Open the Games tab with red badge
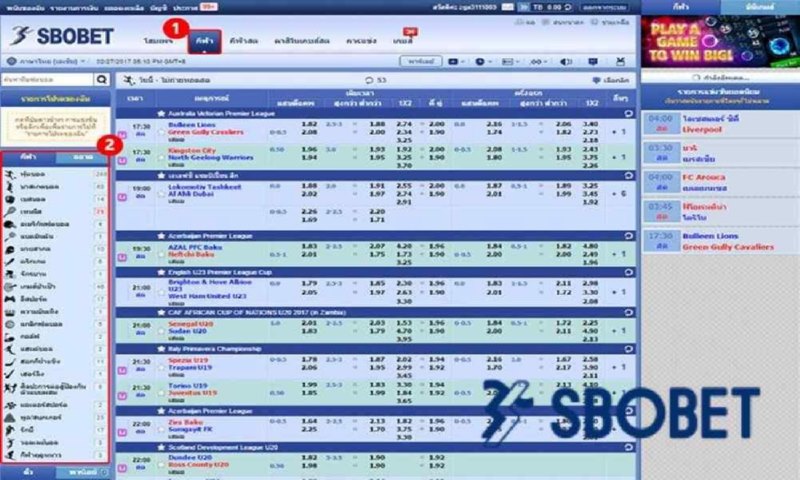 tap(403, 41)
